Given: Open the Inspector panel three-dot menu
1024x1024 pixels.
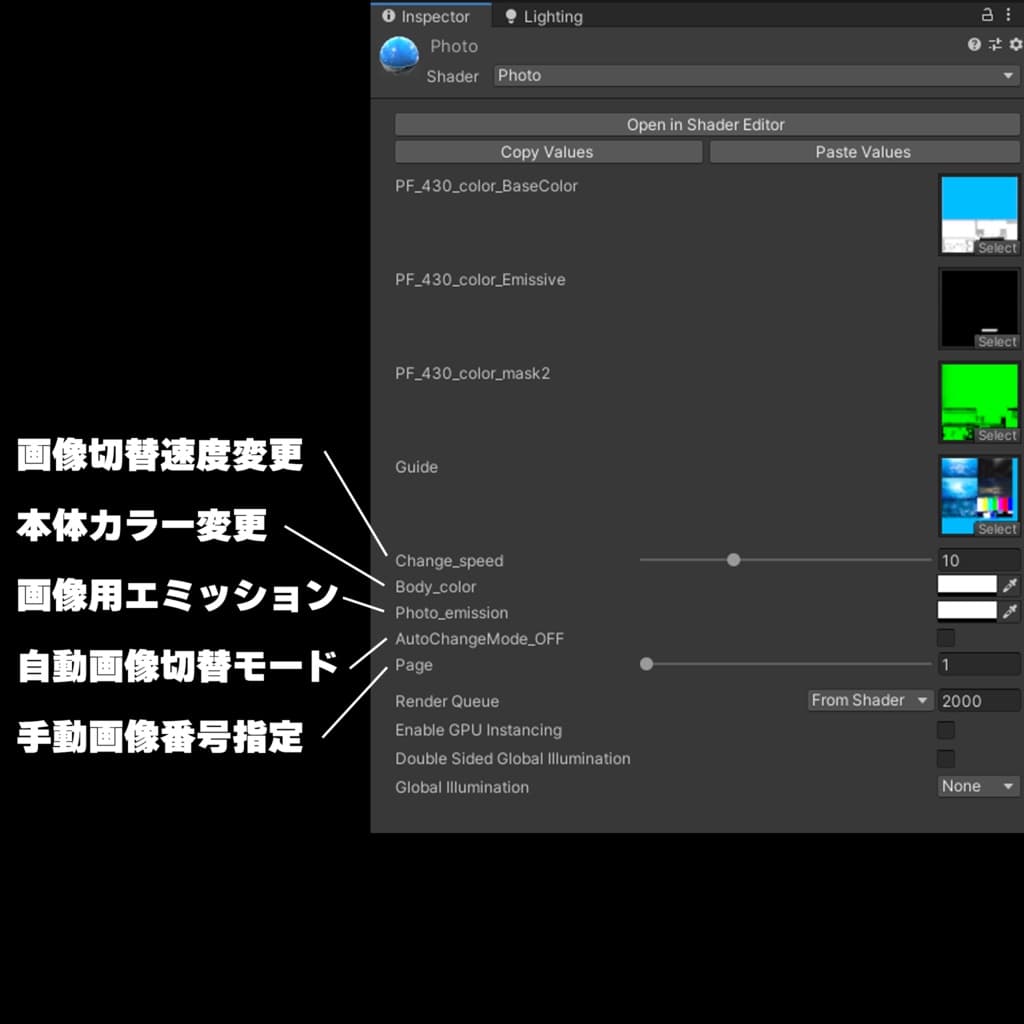Looking at the screenshot, I should (1008, 15).
